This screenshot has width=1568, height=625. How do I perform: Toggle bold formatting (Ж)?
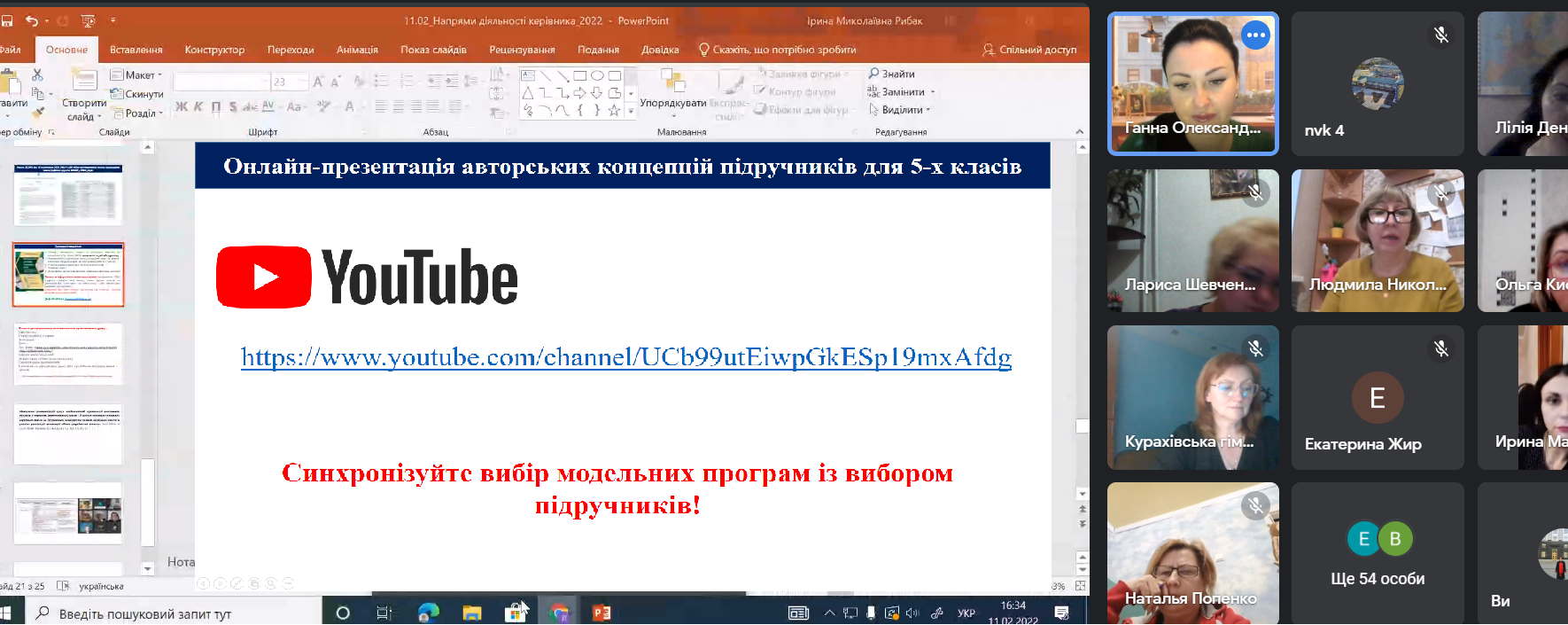click(x=182, y=107)
